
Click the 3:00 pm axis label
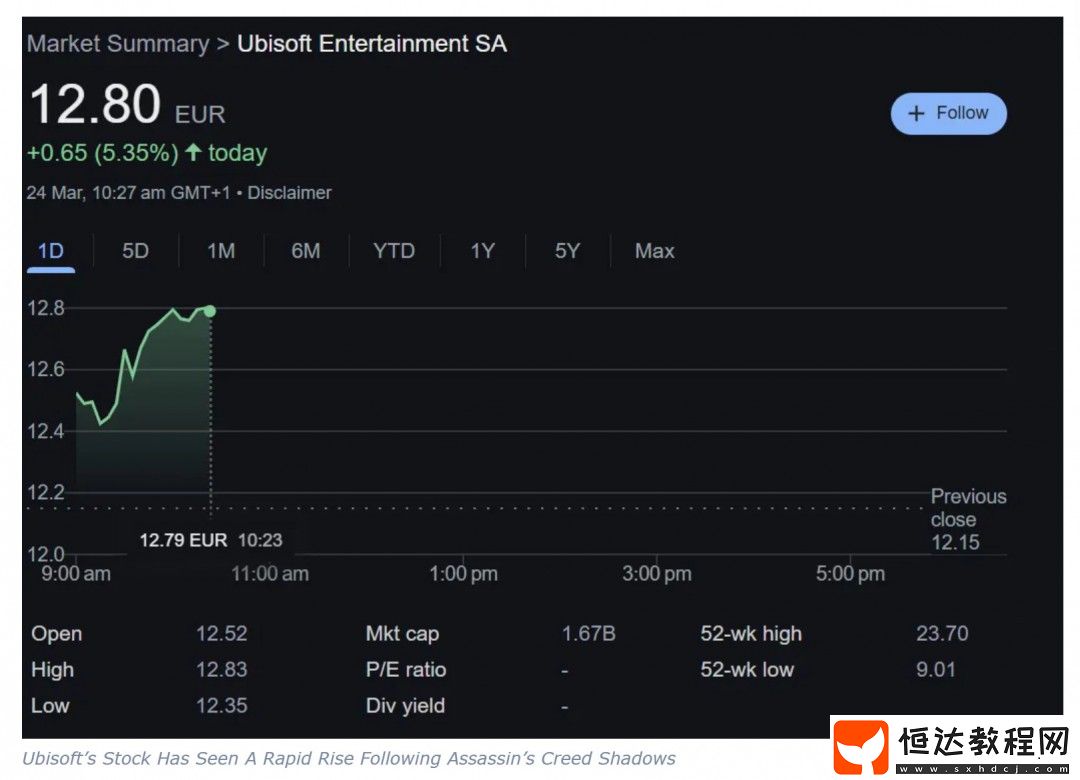point(657,573)
